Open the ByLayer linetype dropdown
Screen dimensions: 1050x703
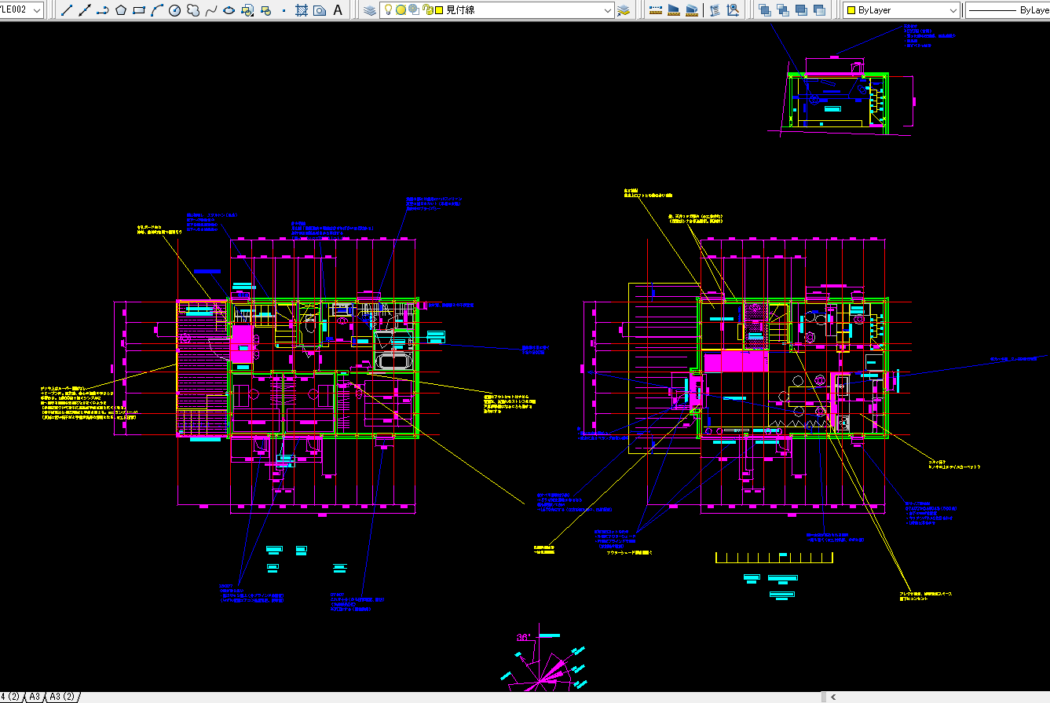pos(1005,10)
